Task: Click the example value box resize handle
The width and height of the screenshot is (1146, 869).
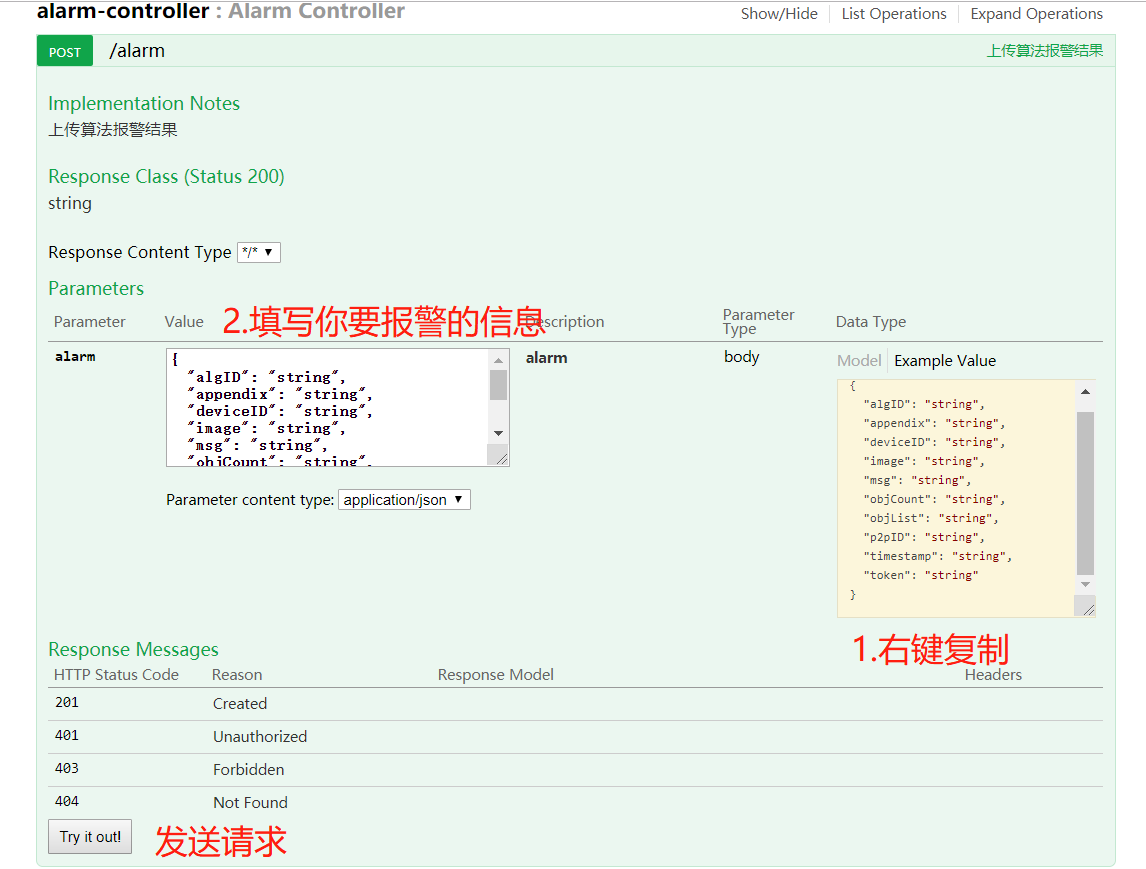Action: [x=1088, y=610]
